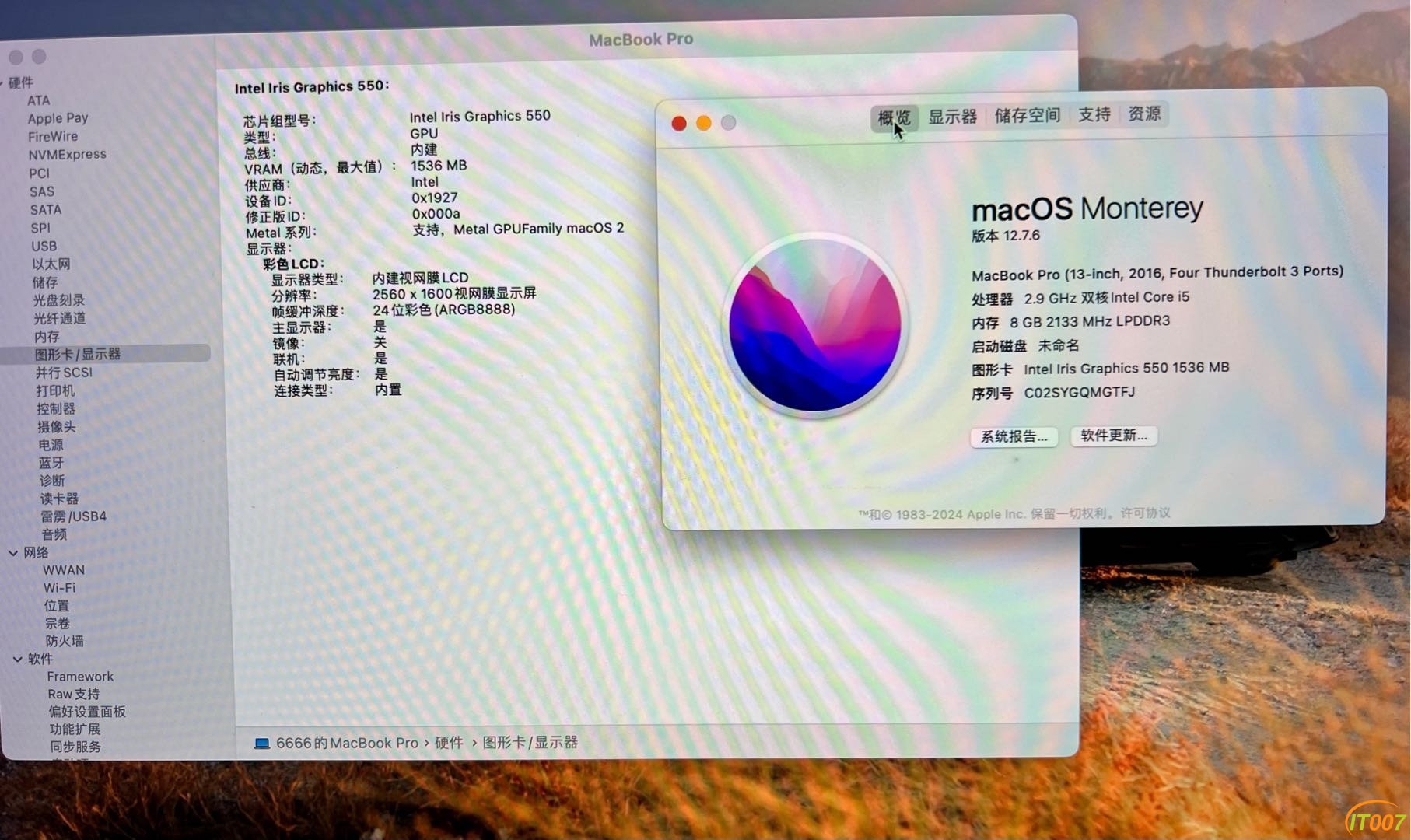
Task: Open the 储存空间 tab
Action: (1027, 116)
